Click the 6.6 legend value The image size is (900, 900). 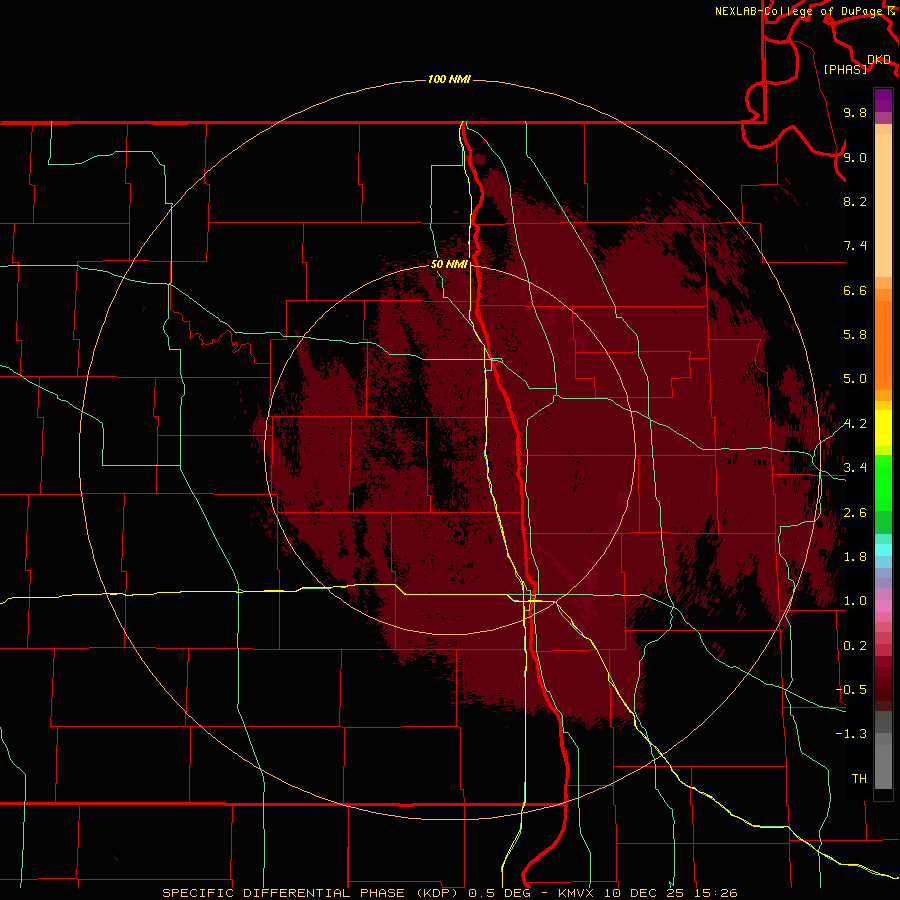855,290
